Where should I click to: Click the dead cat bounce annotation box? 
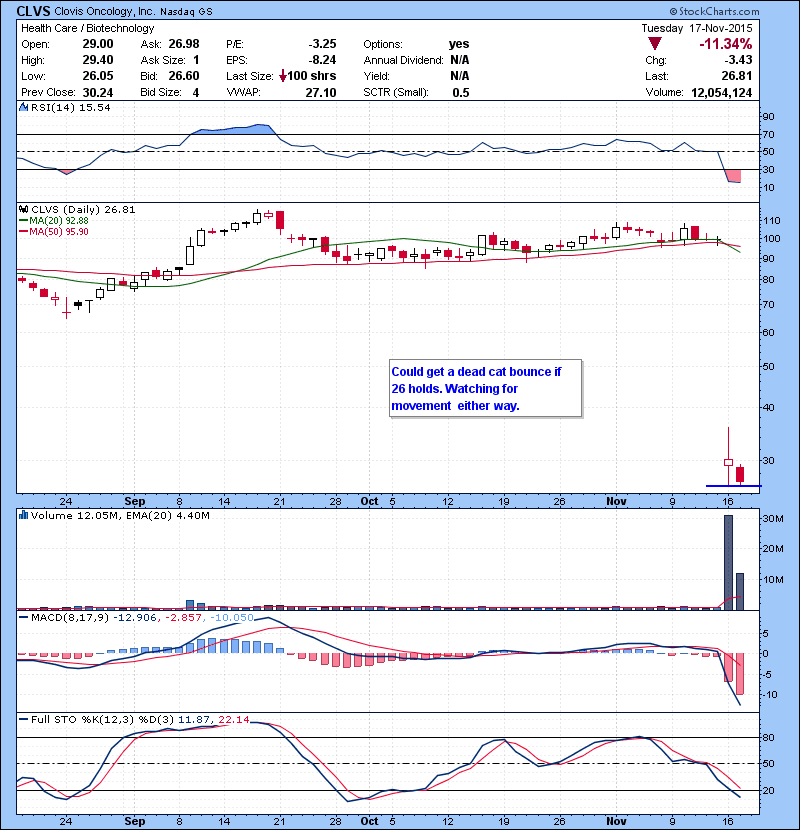[486, 389]
